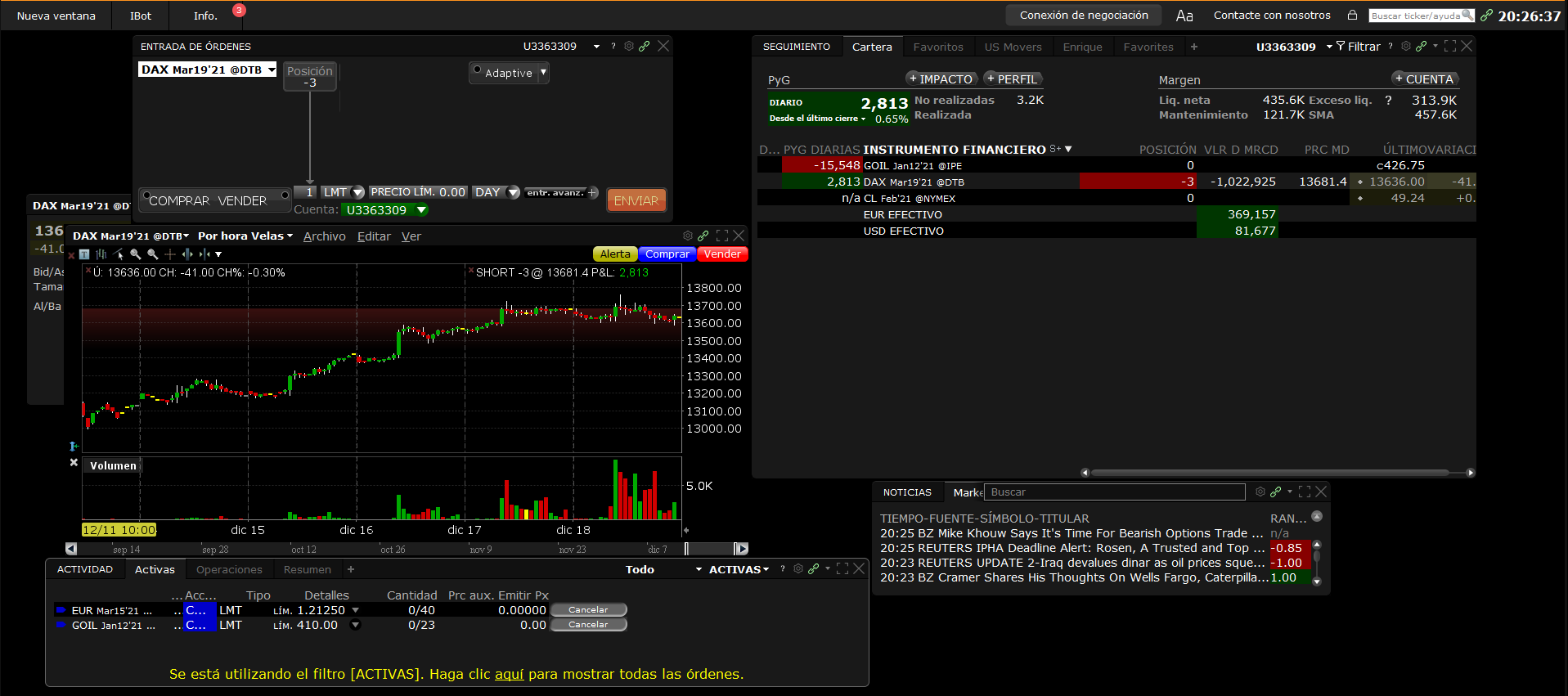This screenshot has height=696, width=1568.
Task: Open the settings gear in the Seguimiento panel
Action: tap(1406, 47)
